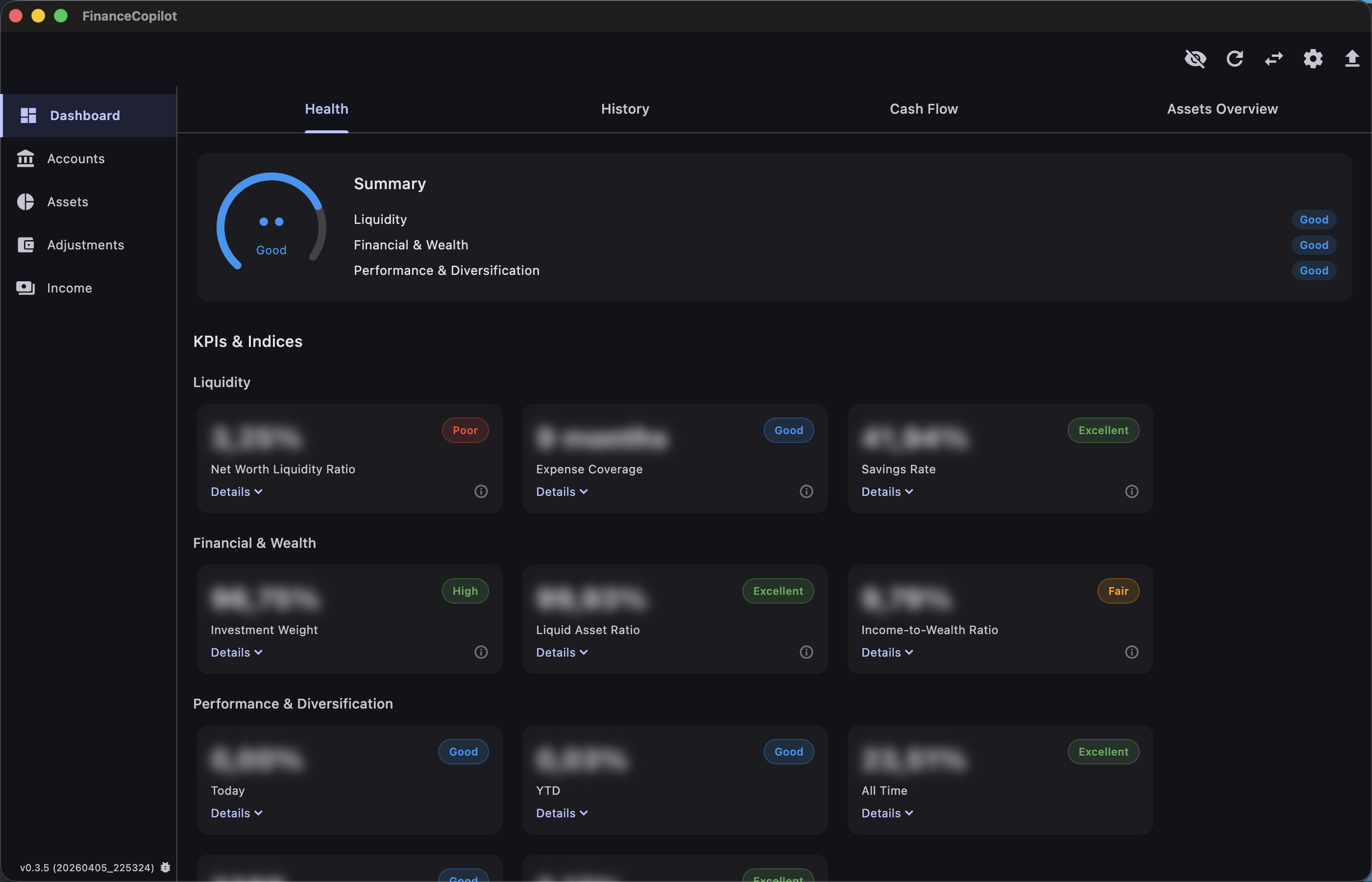Open Assets from the sidebar

(68, 201)
